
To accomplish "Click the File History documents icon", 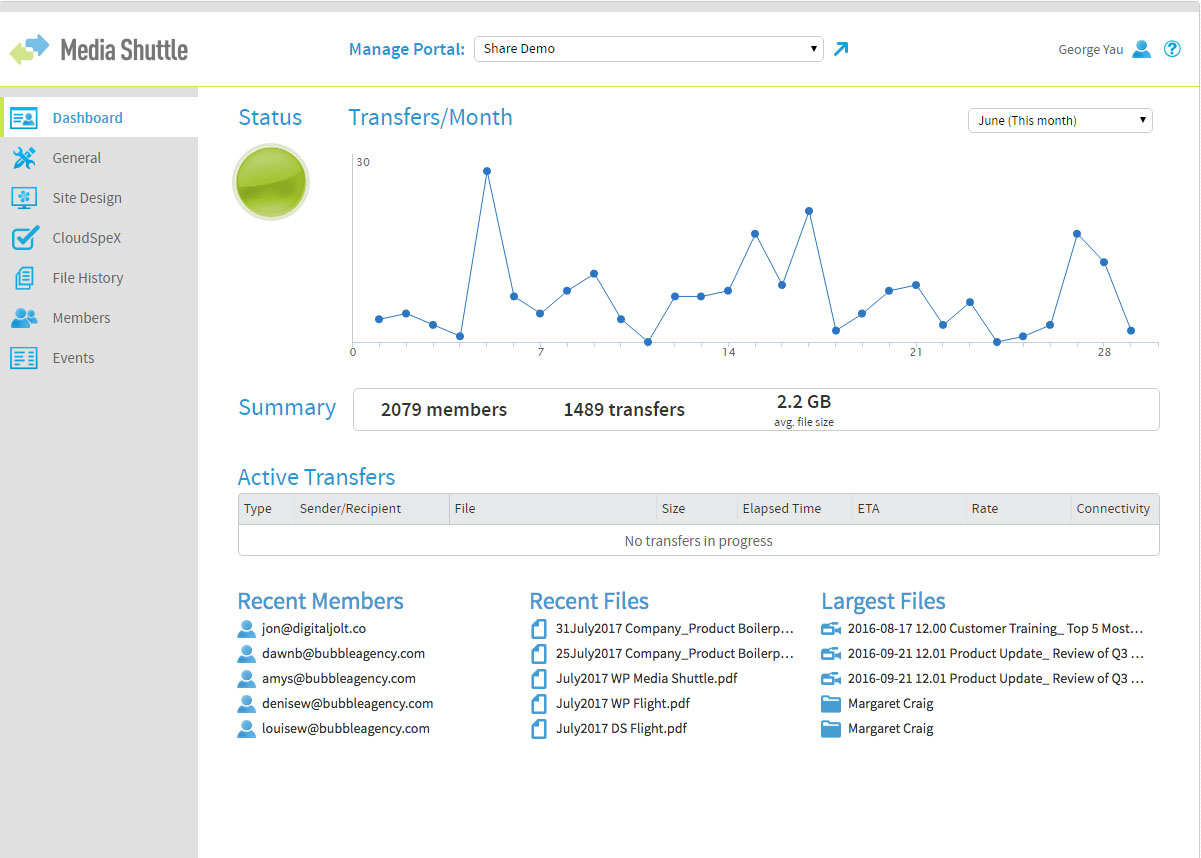I will click(x=24, y=278).
